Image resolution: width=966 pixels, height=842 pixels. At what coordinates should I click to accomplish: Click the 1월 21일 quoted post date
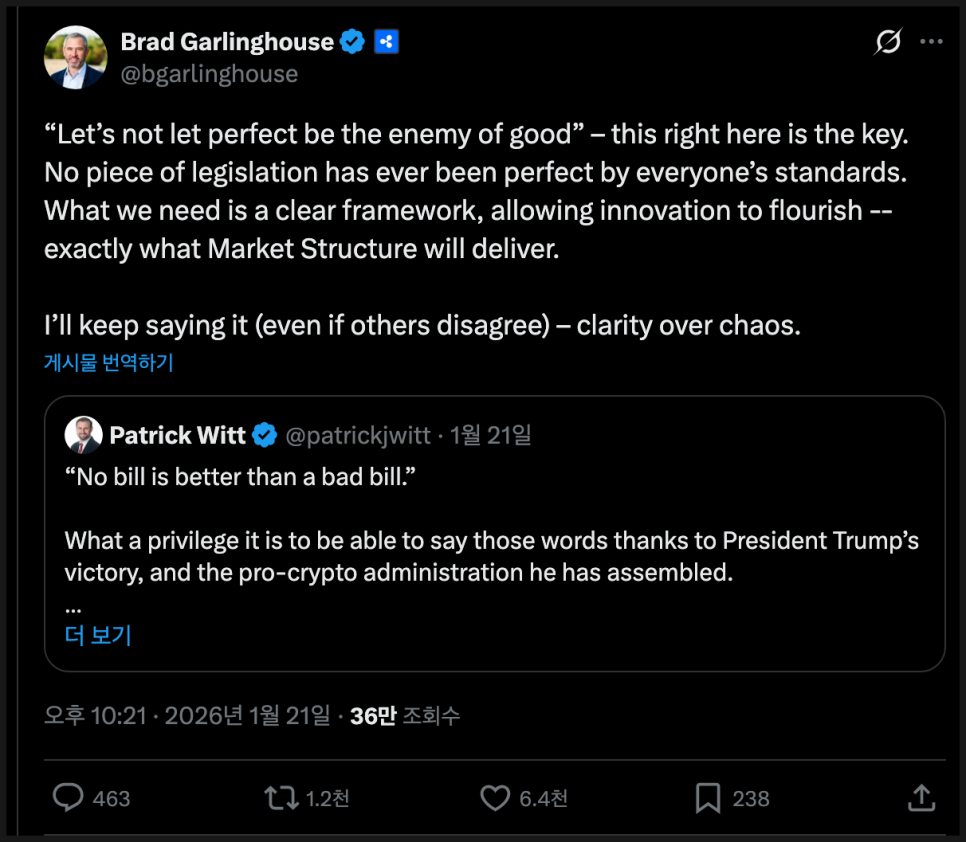[491, 435]
